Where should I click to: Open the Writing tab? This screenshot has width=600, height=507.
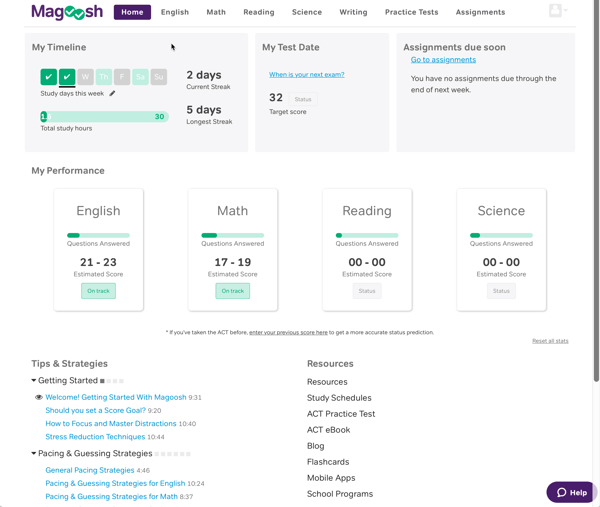[x=353, y=12]
